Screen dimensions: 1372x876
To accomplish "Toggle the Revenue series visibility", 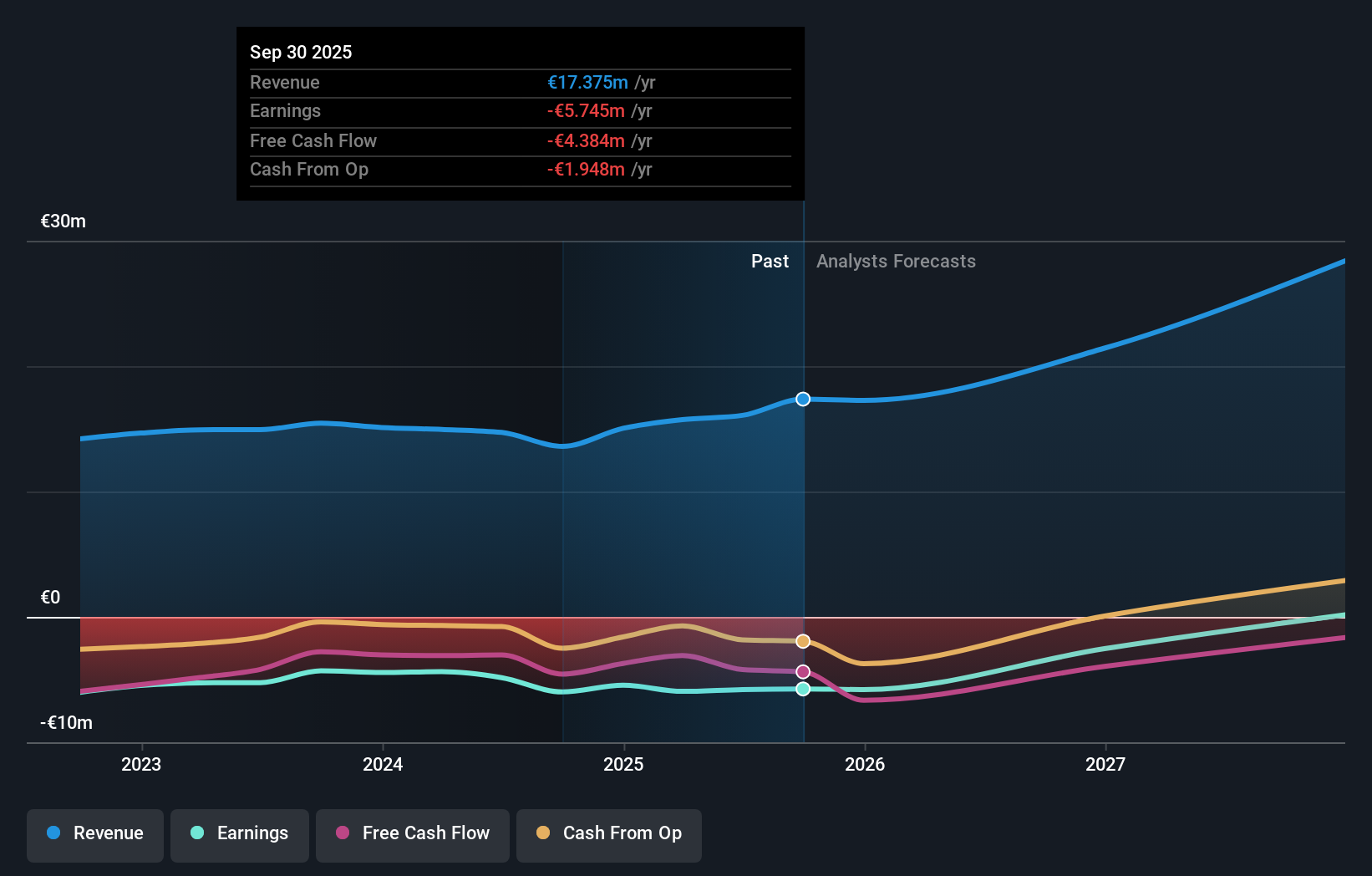I will click(x=94, y=833).
